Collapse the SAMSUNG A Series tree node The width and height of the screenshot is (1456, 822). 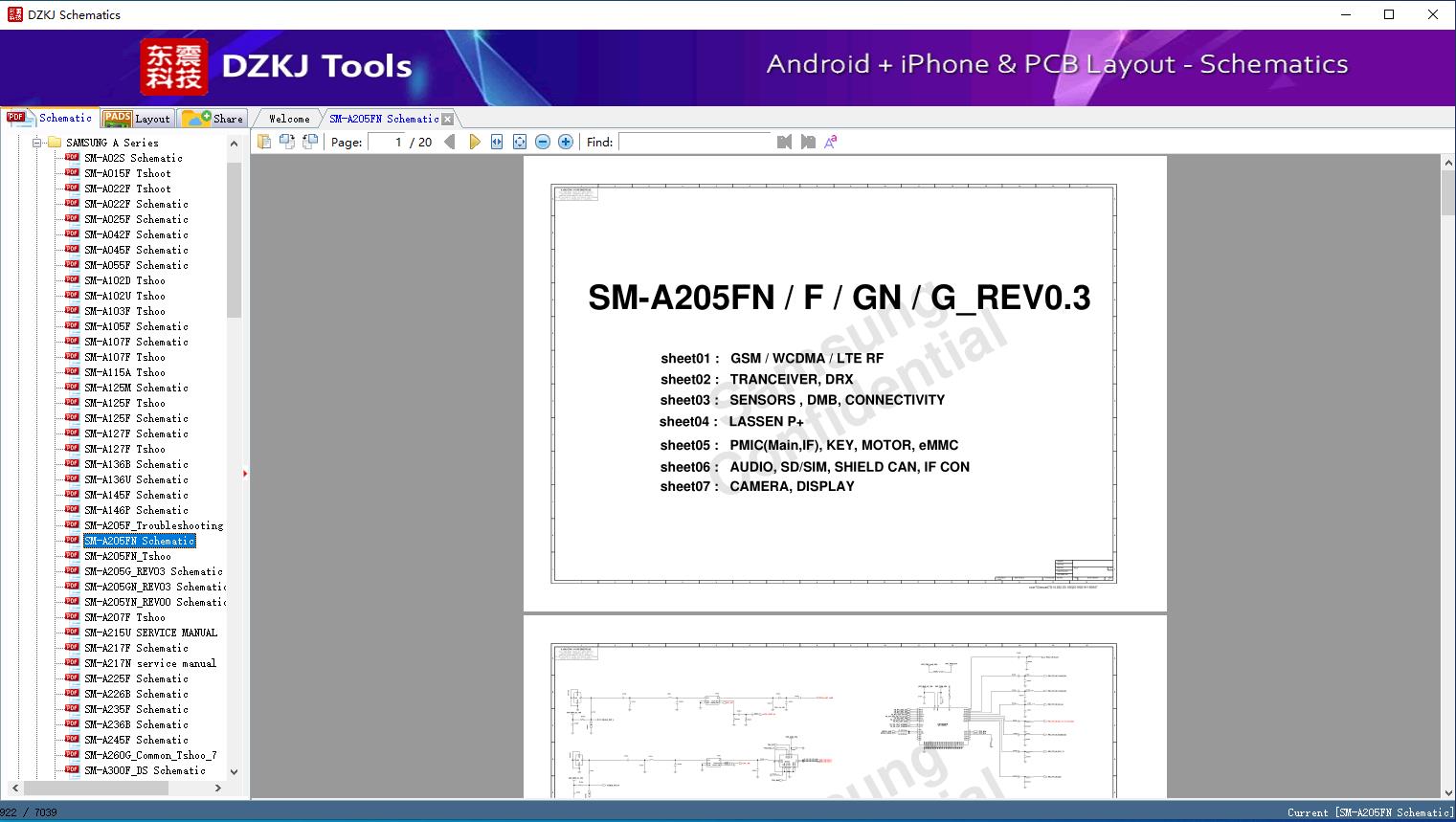click(x=37, y=143)
